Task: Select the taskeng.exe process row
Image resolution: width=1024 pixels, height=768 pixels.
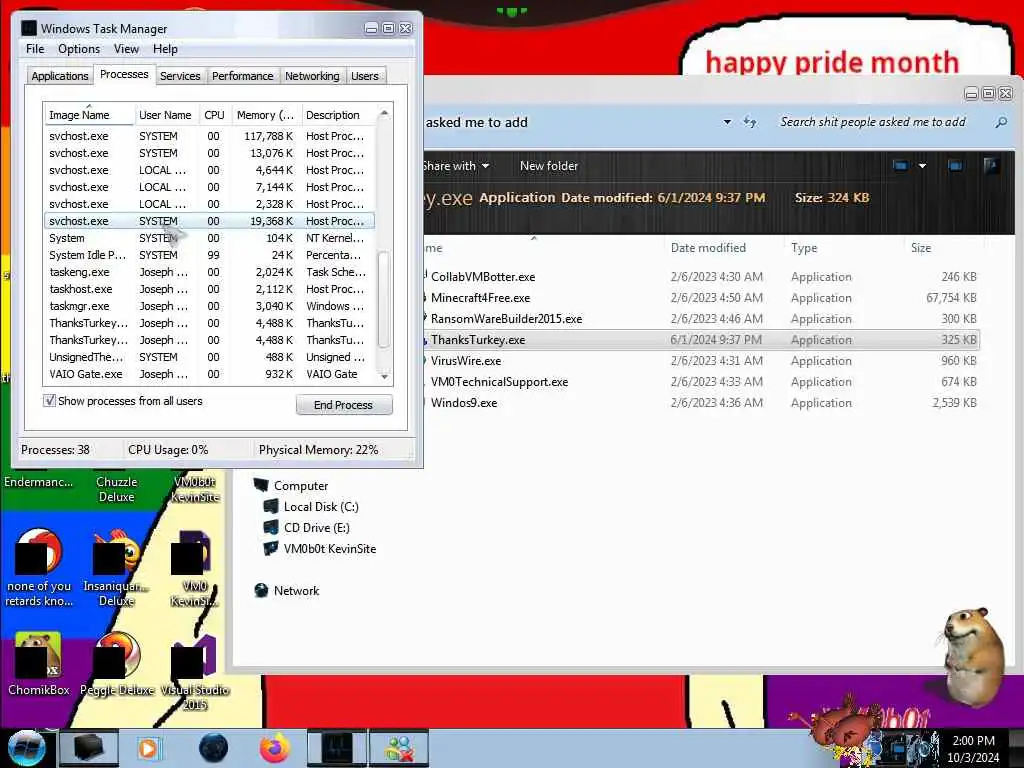Action: click(209, 272)
